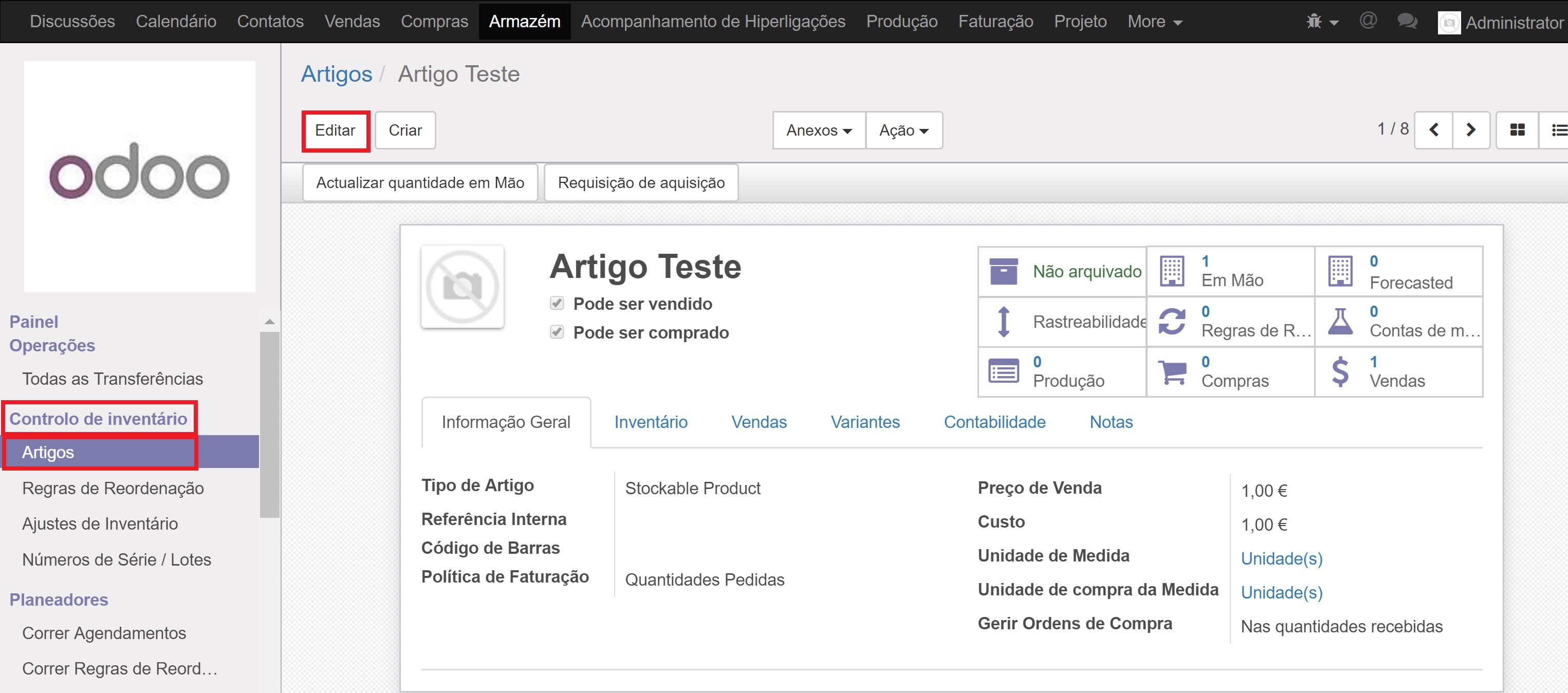1568x693 pixels.
Task: Open reordering rules refresh icon
Action: point(1172,321)
